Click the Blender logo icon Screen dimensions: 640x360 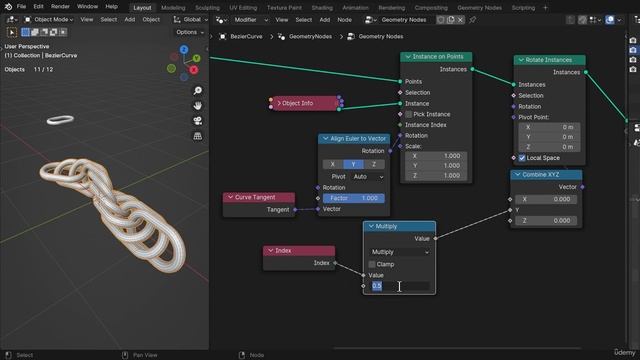tap(8, 7)
